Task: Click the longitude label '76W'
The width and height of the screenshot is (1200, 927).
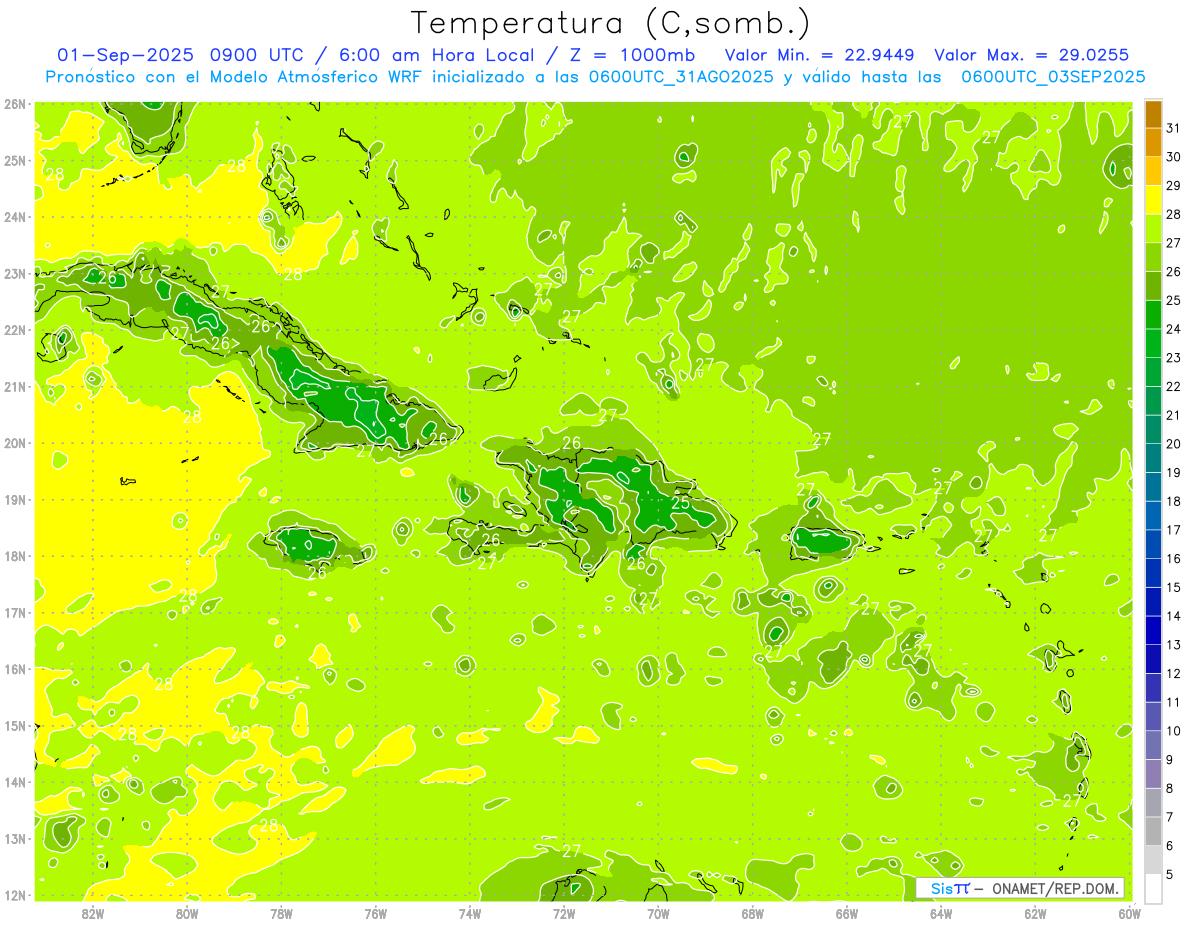Action: [x=375, y=913]
